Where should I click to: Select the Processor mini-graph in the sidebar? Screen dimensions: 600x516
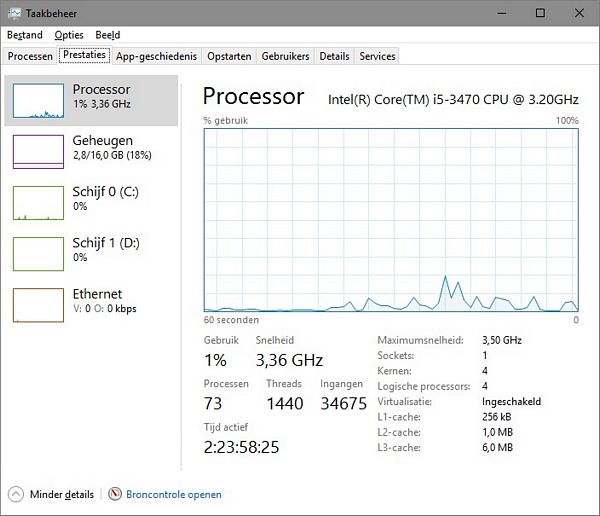(x=38, y=101)
